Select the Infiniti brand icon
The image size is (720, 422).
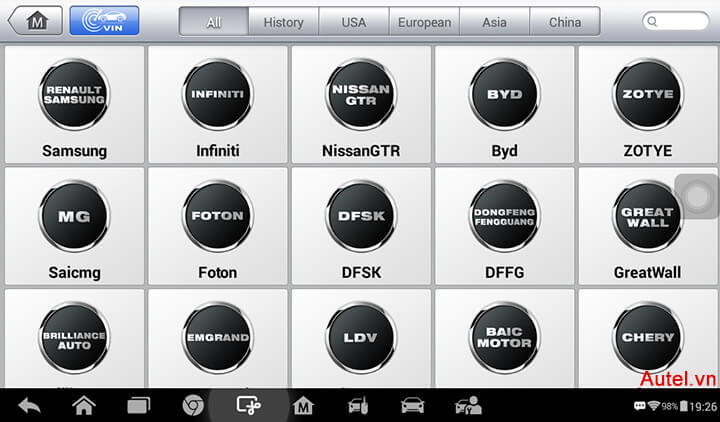coord(218,95)
